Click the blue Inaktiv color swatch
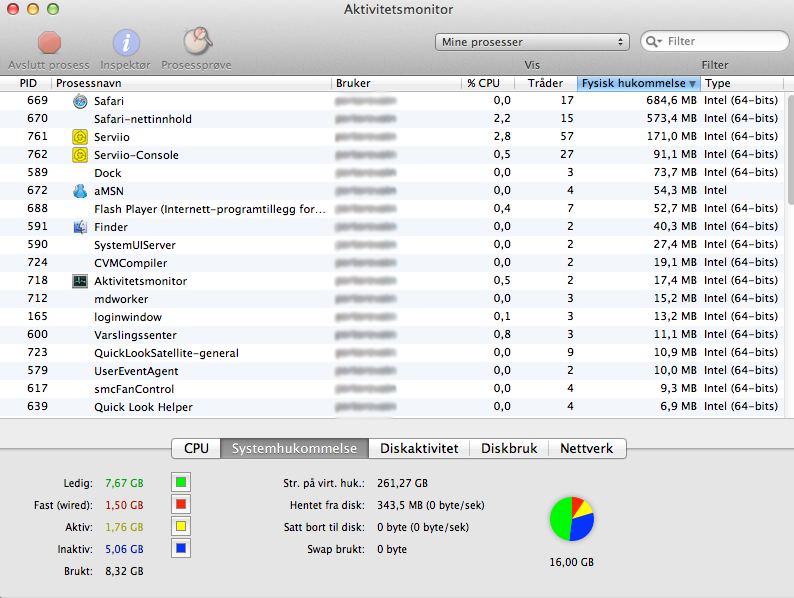794x598 pixels. pyautogui.click(x=181, y=548)
